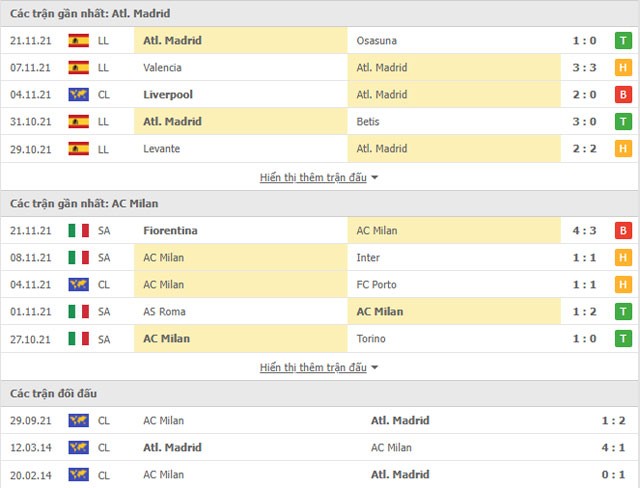This screenshot has height=488, width=640.
Task: Click the red B badge for the Liverpool match
Action: (x=623, y=95)
